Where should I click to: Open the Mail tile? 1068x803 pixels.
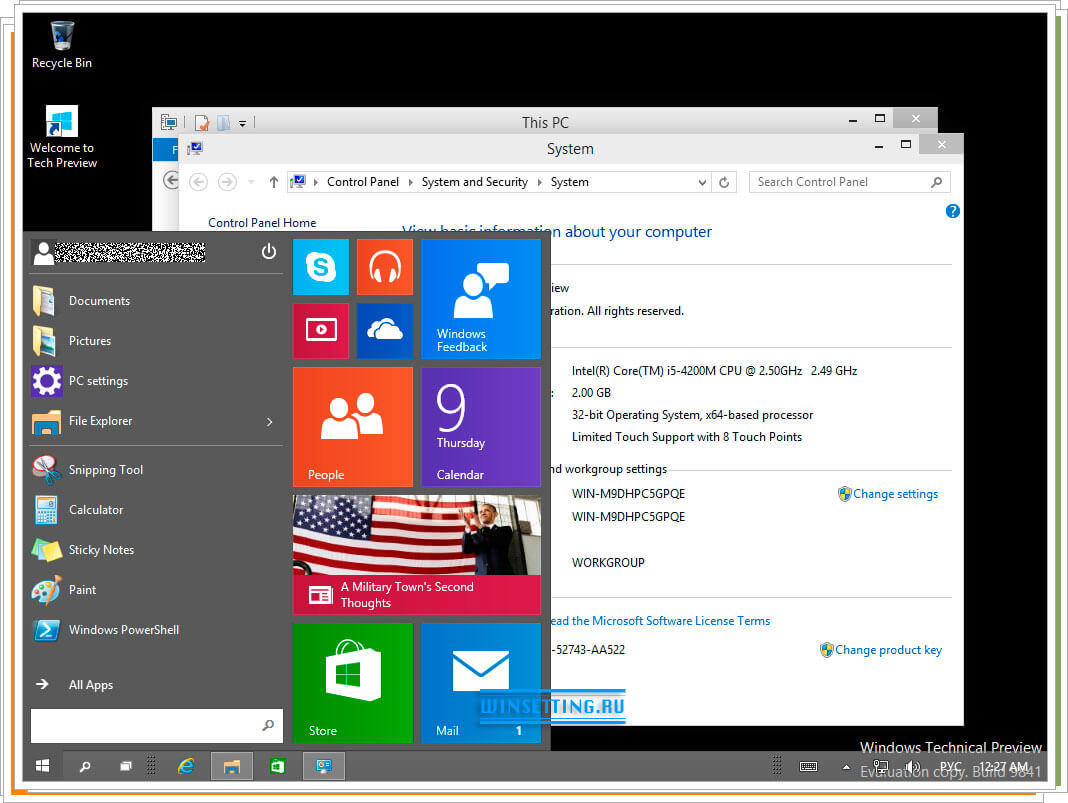pos(481,683)
